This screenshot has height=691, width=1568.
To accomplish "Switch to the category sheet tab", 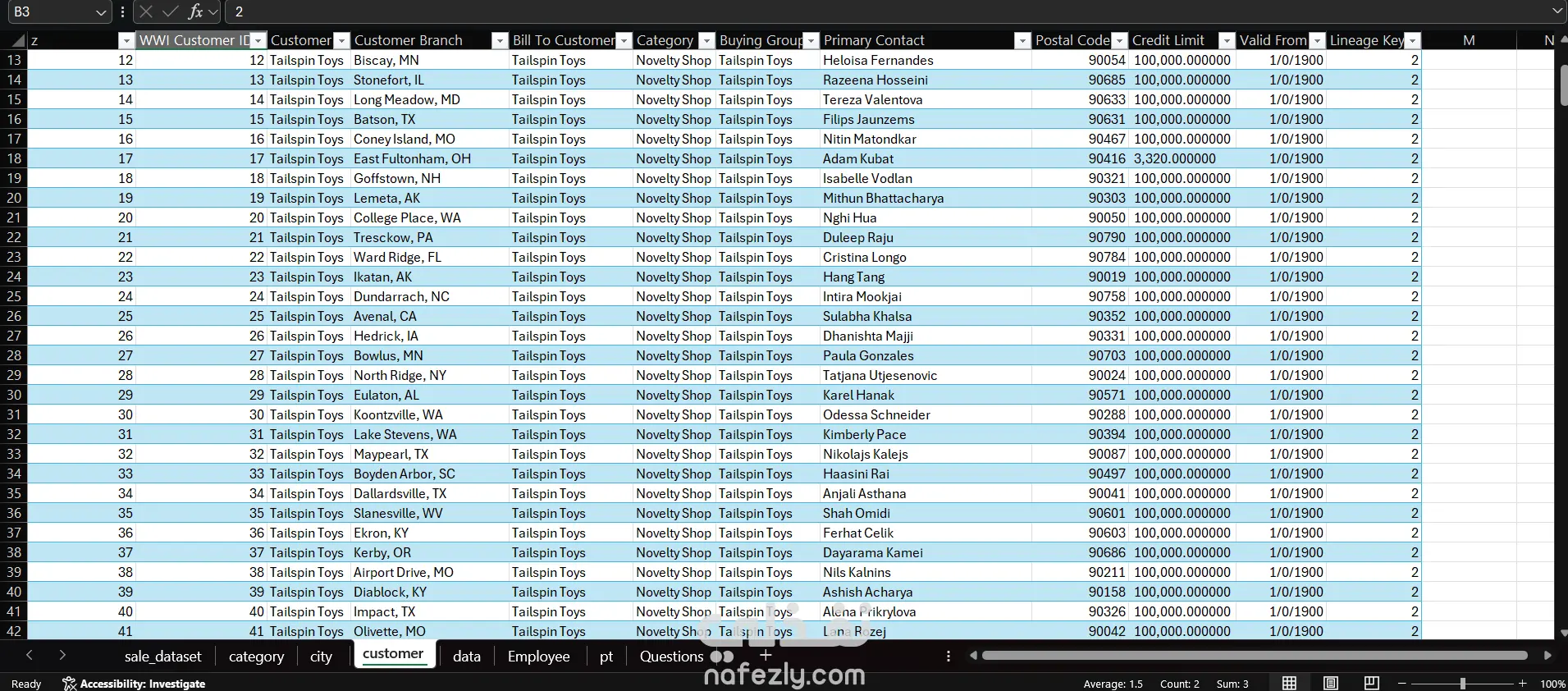I will (256, 656).
